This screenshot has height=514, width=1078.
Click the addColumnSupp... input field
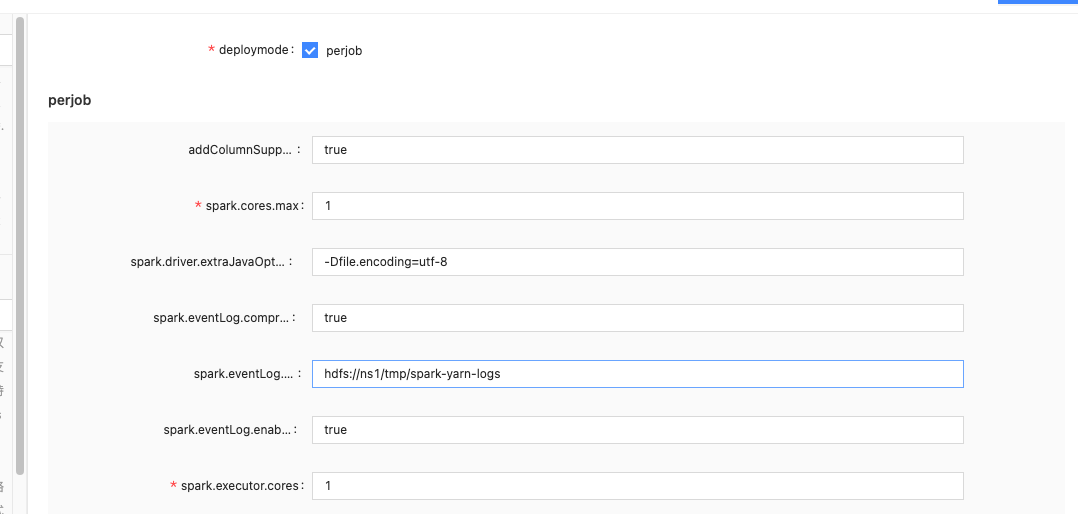(x=637, y=150)
